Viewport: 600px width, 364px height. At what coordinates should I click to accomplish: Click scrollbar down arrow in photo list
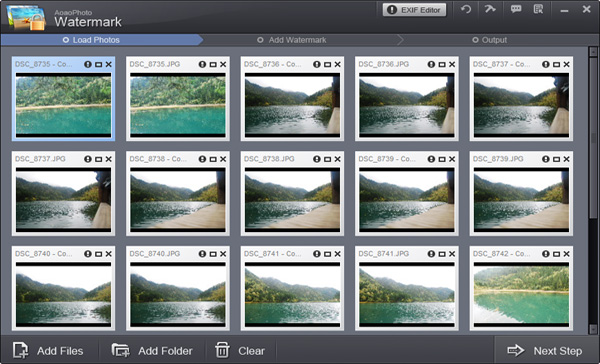click(593, 329)
